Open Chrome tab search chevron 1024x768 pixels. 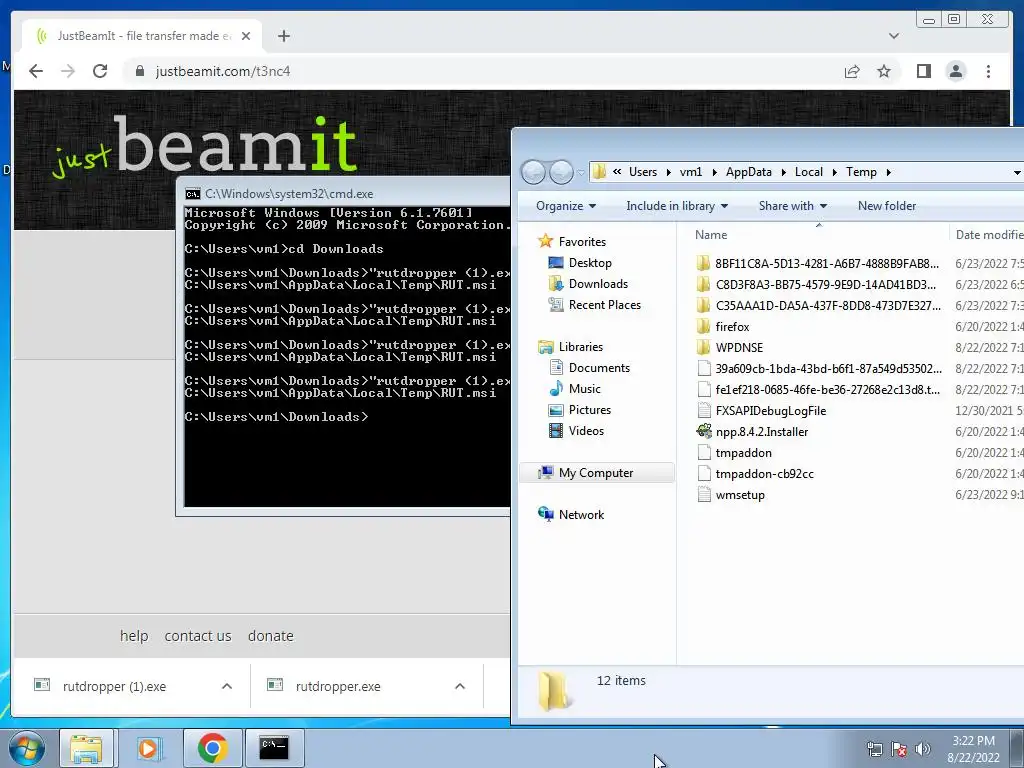click(894, 36)
